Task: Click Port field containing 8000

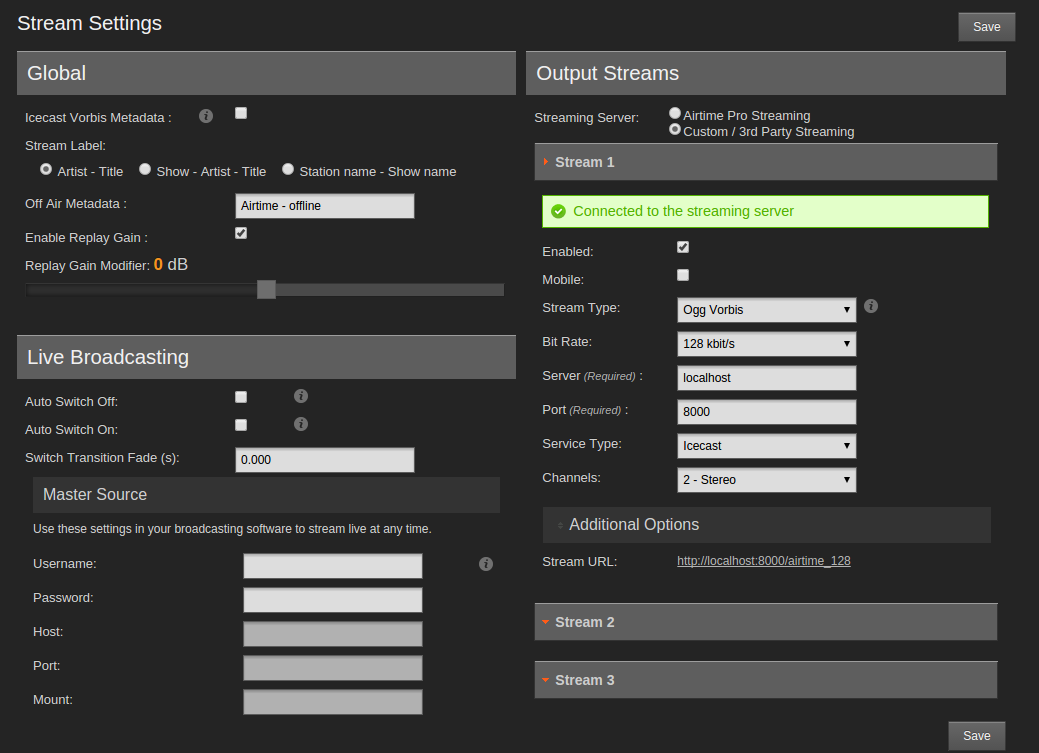Action: (767, 412)
